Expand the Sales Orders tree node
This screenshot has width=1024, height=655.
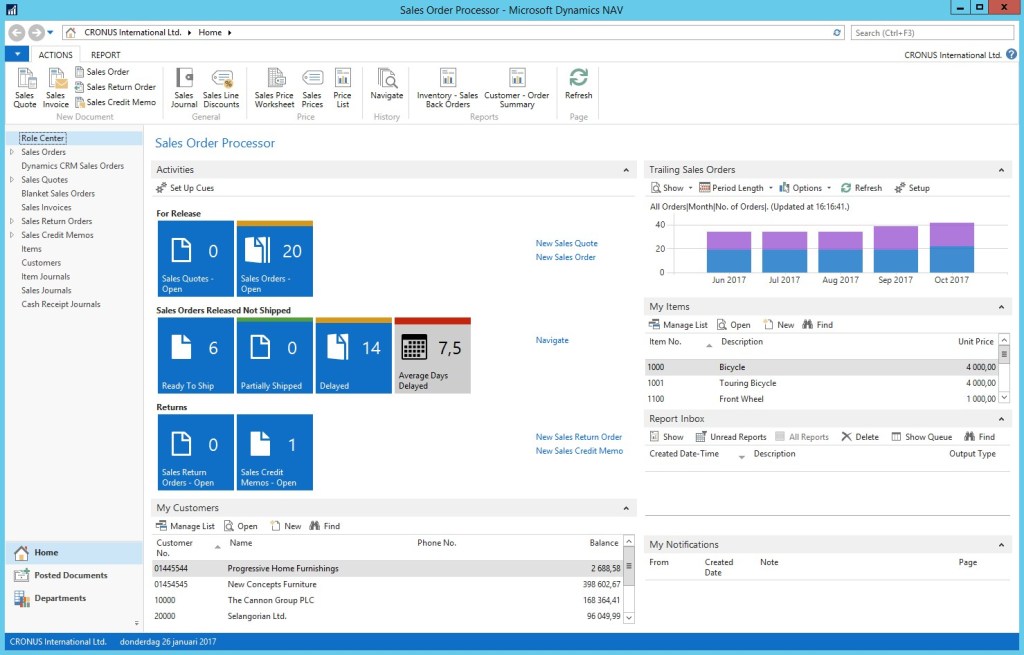coord(12,152)
